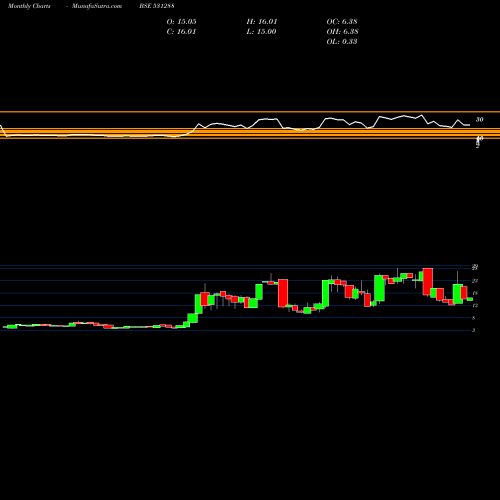Click the BSE 531288 symbol label
500x500 pixels.
157,6
